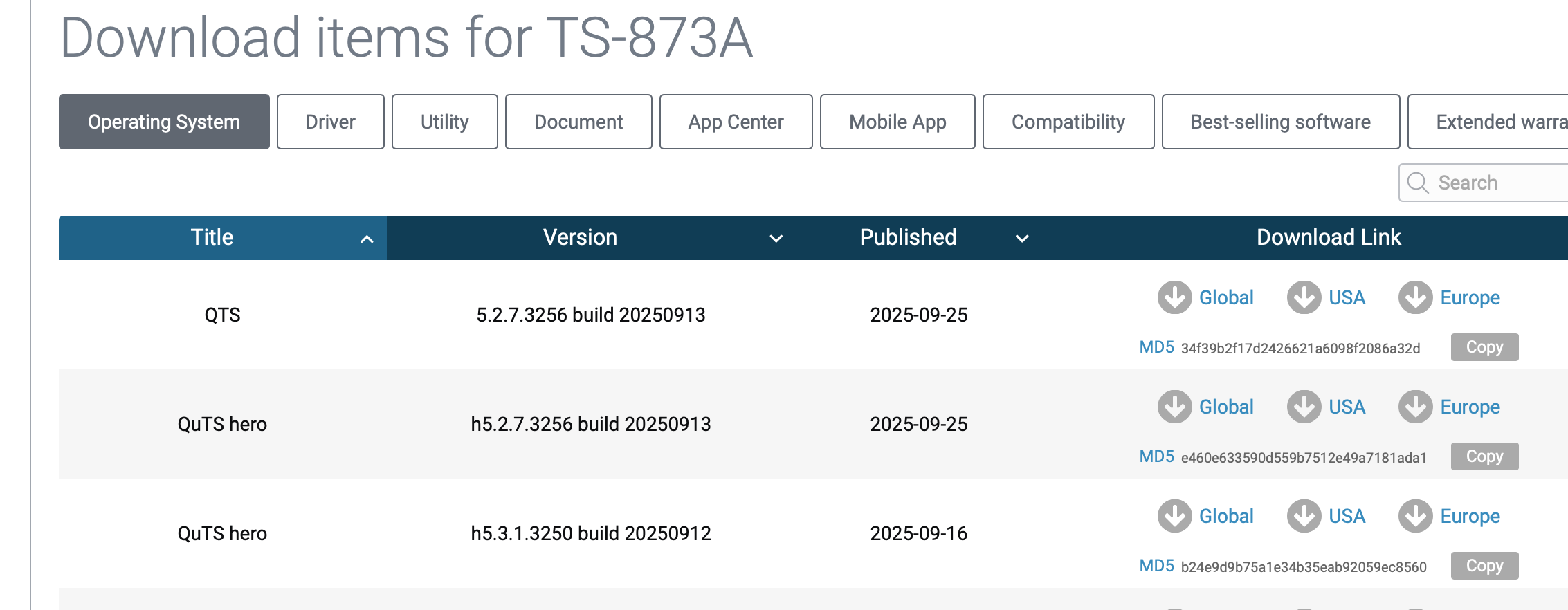Click the USA link for QuTS hero h5.3.1.3250
The image size is (1568, 610).
pos(1347,516)
